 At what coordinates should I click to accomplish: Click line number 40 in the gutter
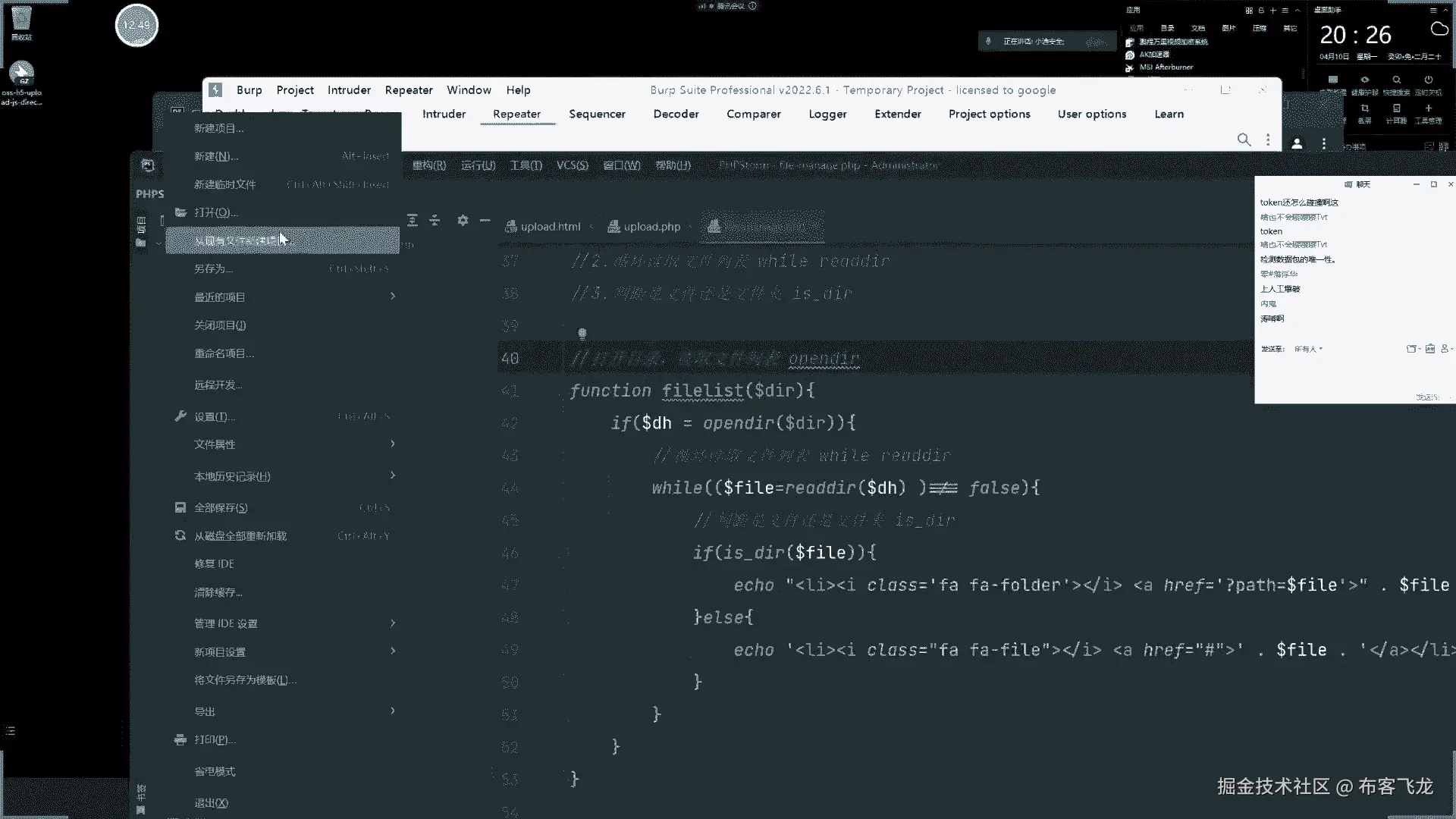click(x=510, y=358)
